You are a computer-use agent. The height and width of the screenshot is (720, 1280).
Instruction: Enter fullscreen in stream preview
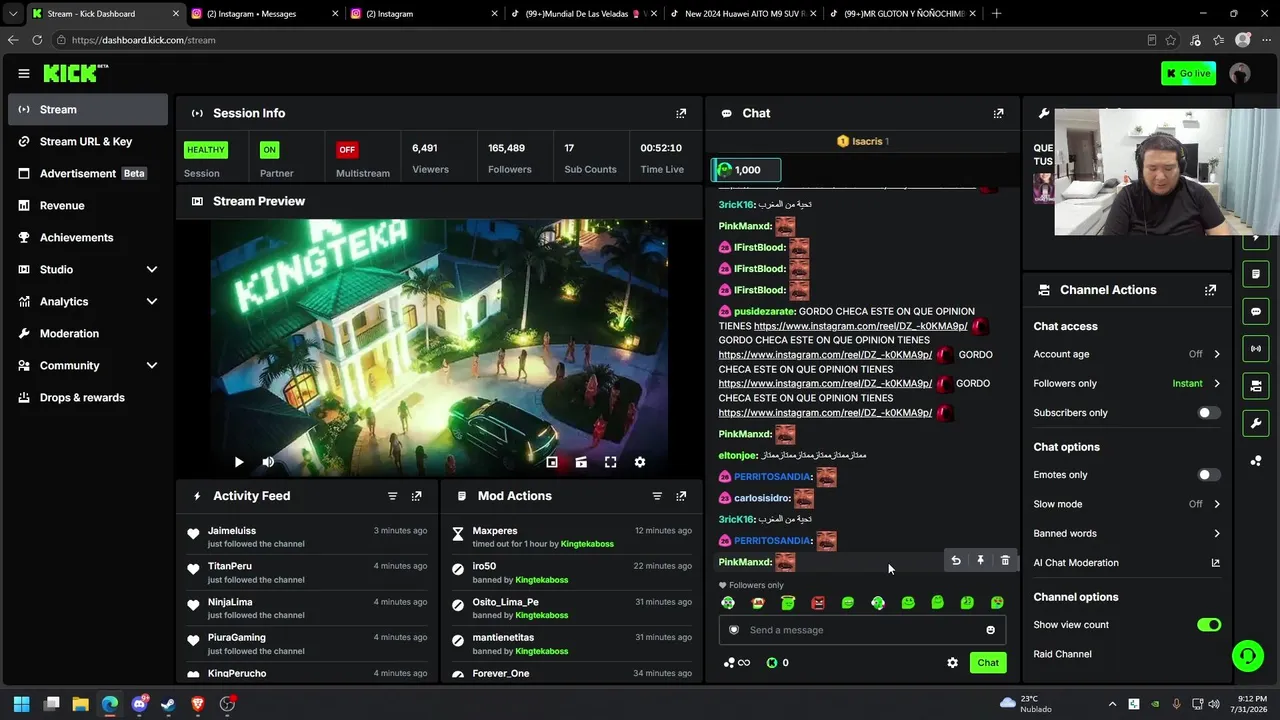[611, 462]
